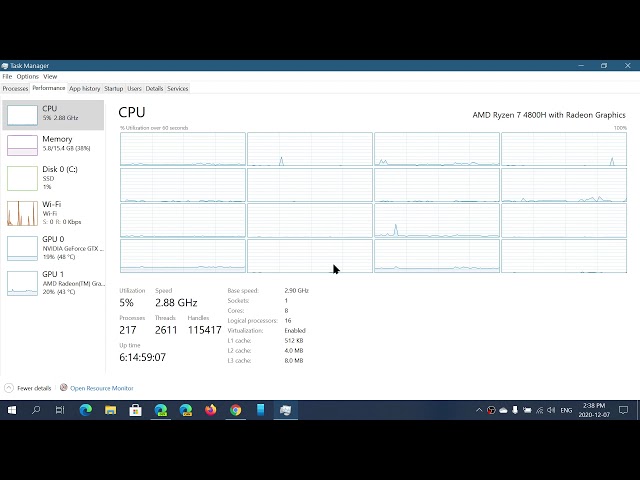The height and width of the screenshot is (480, 640).
Task: Launch Firefox from the taskbar
Action: pyautogui.click(x=211, y=410)
